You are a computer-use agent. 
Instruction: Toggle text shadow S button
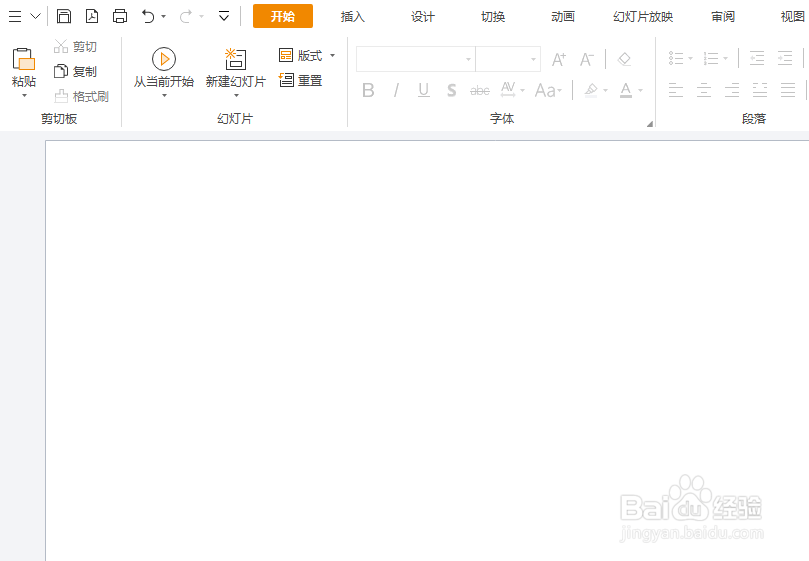[x=451, y=90]
